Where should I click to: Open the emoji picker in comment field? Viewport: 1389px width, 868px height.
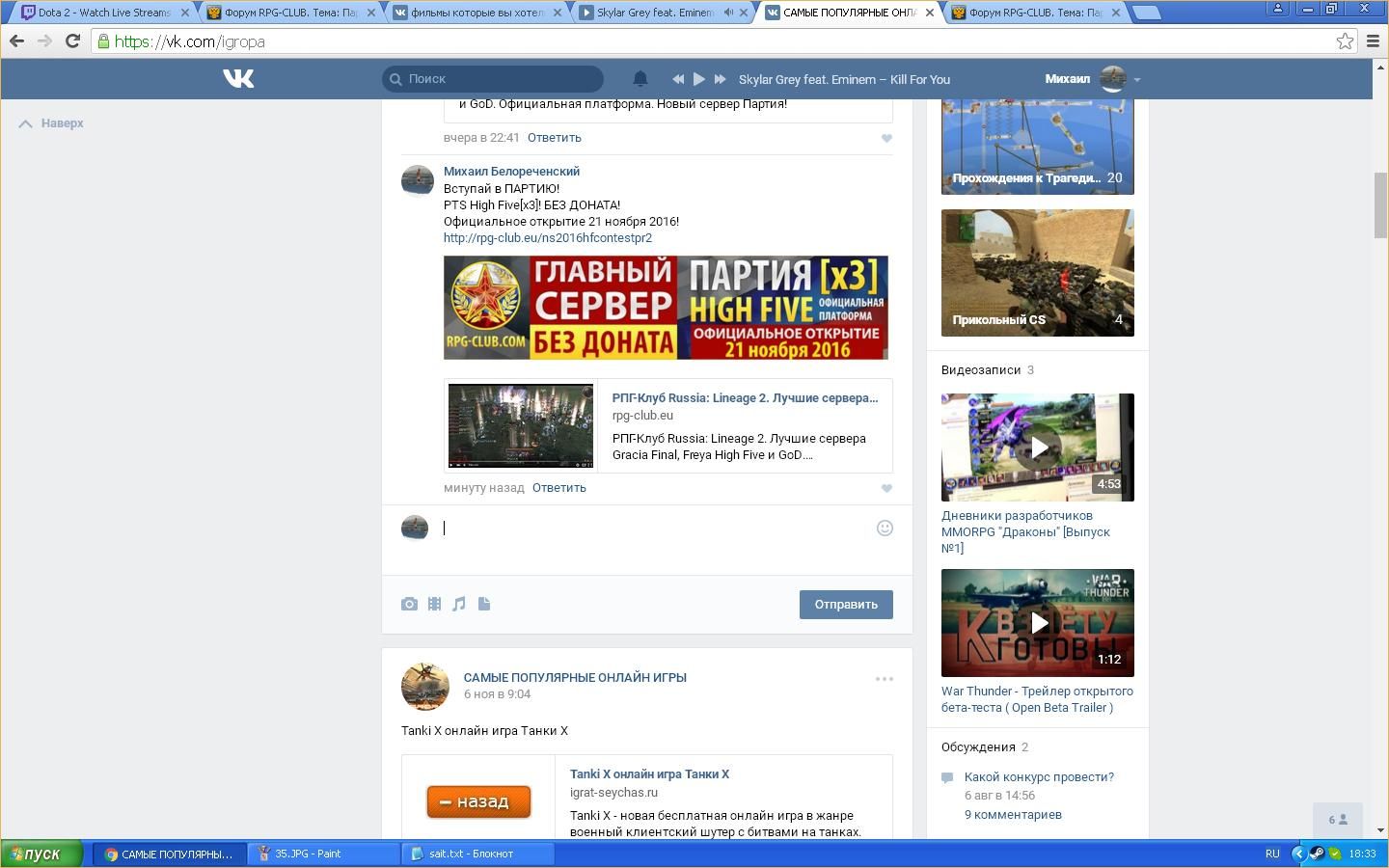coord(885,528)
